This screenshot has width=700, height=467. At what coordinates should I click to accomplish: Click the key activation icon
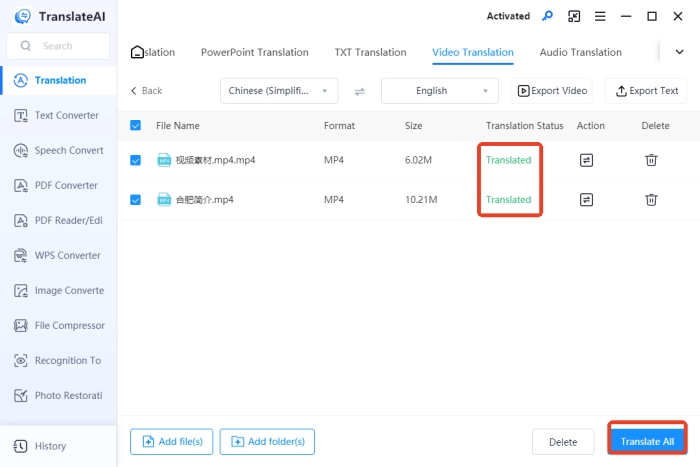click(x=547, y=16)
